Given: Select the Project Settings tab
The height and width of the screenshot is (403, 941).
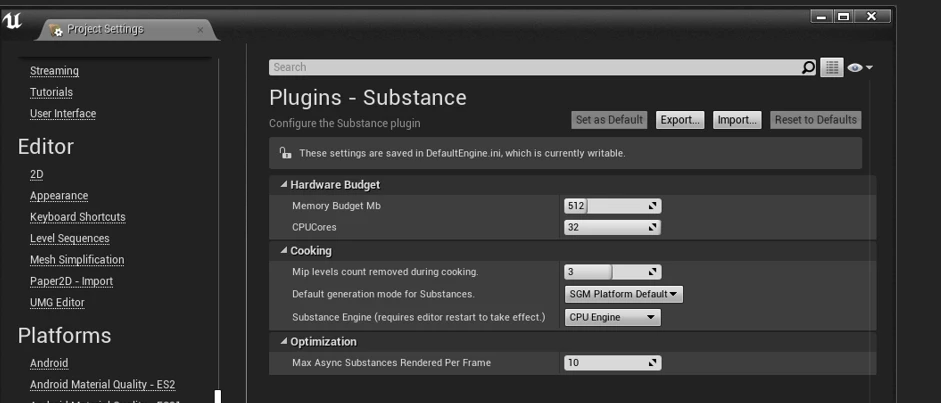Looking at the screenshot, I should tap(127, 29).
